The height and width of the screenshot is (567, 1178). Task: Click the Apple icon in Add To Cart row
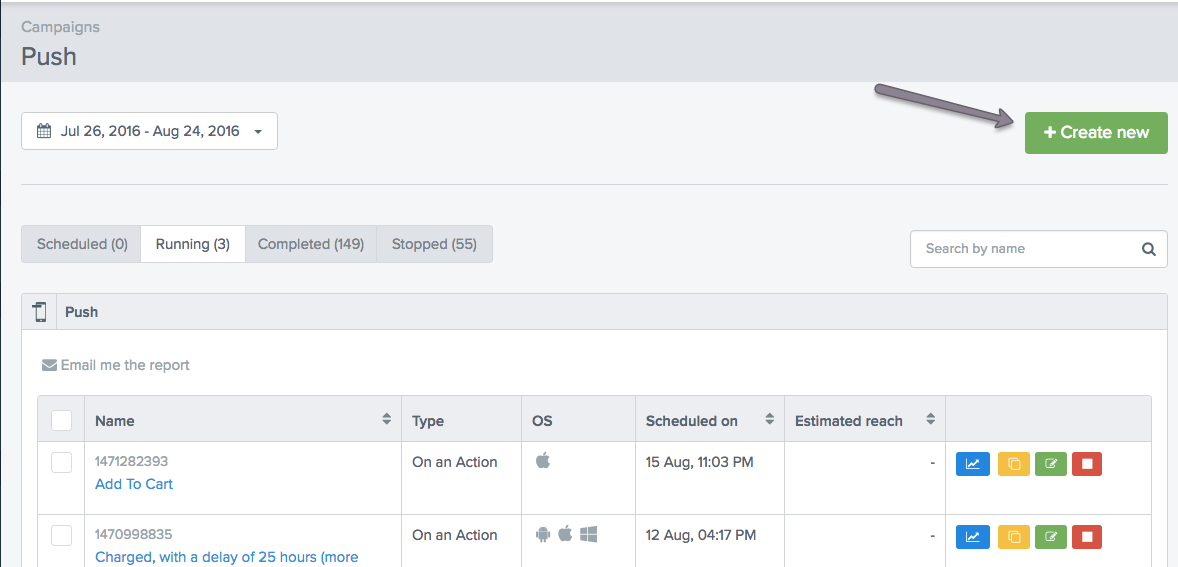click(543, 460)
